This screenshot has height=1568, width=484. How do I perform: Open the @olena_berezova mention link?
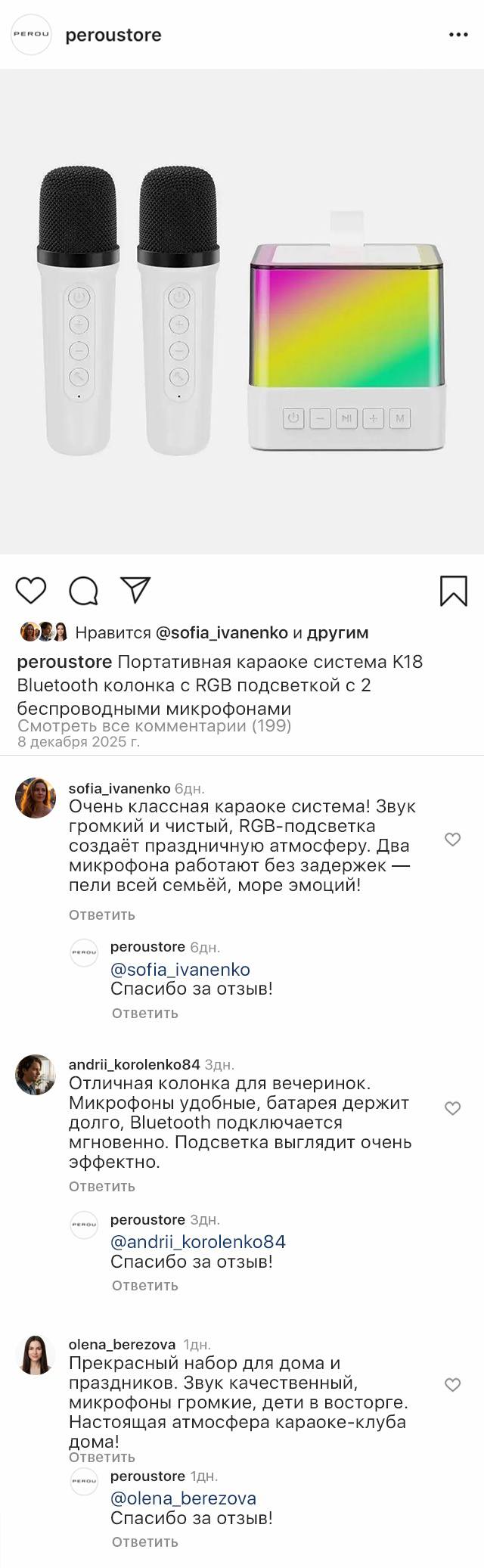coord(183,1498)
